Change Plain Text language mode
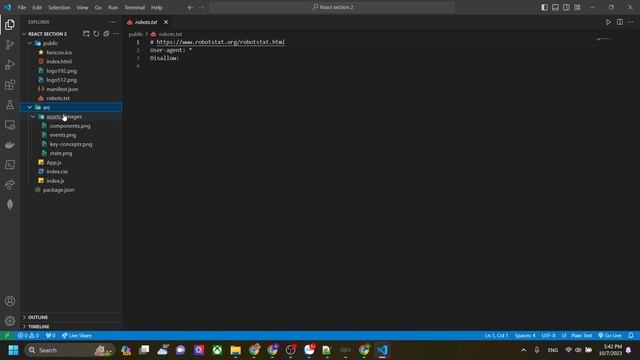Screen dimensions: 640x360 (582, 336)
